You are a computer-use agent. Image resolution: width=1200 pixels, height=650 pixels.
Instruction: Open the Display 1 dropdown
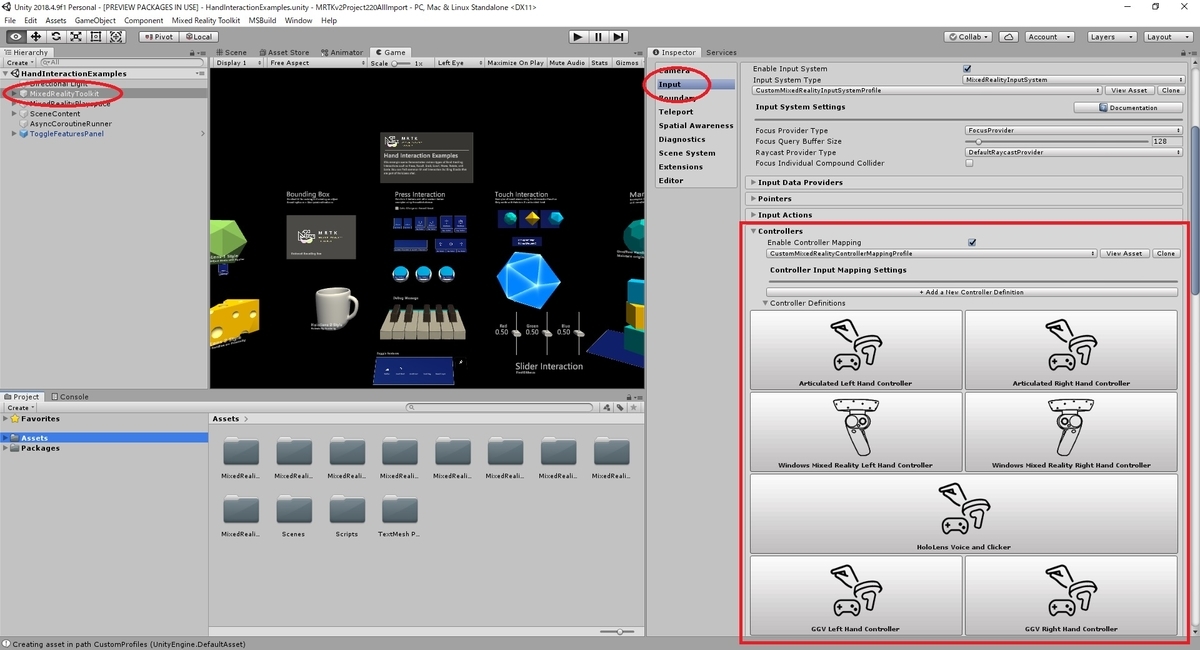point(237,63)
